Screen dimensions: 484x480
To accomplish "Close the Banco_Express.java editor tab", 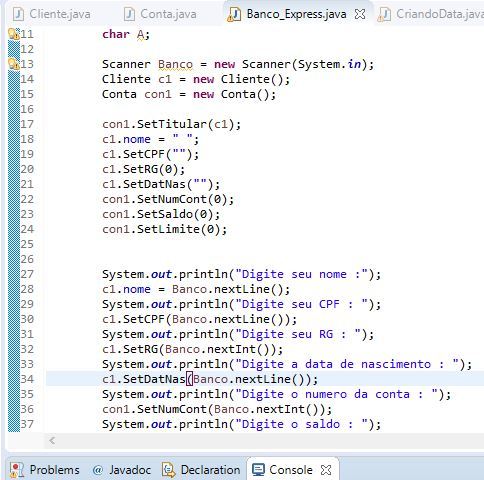I will tap(360, 14).
